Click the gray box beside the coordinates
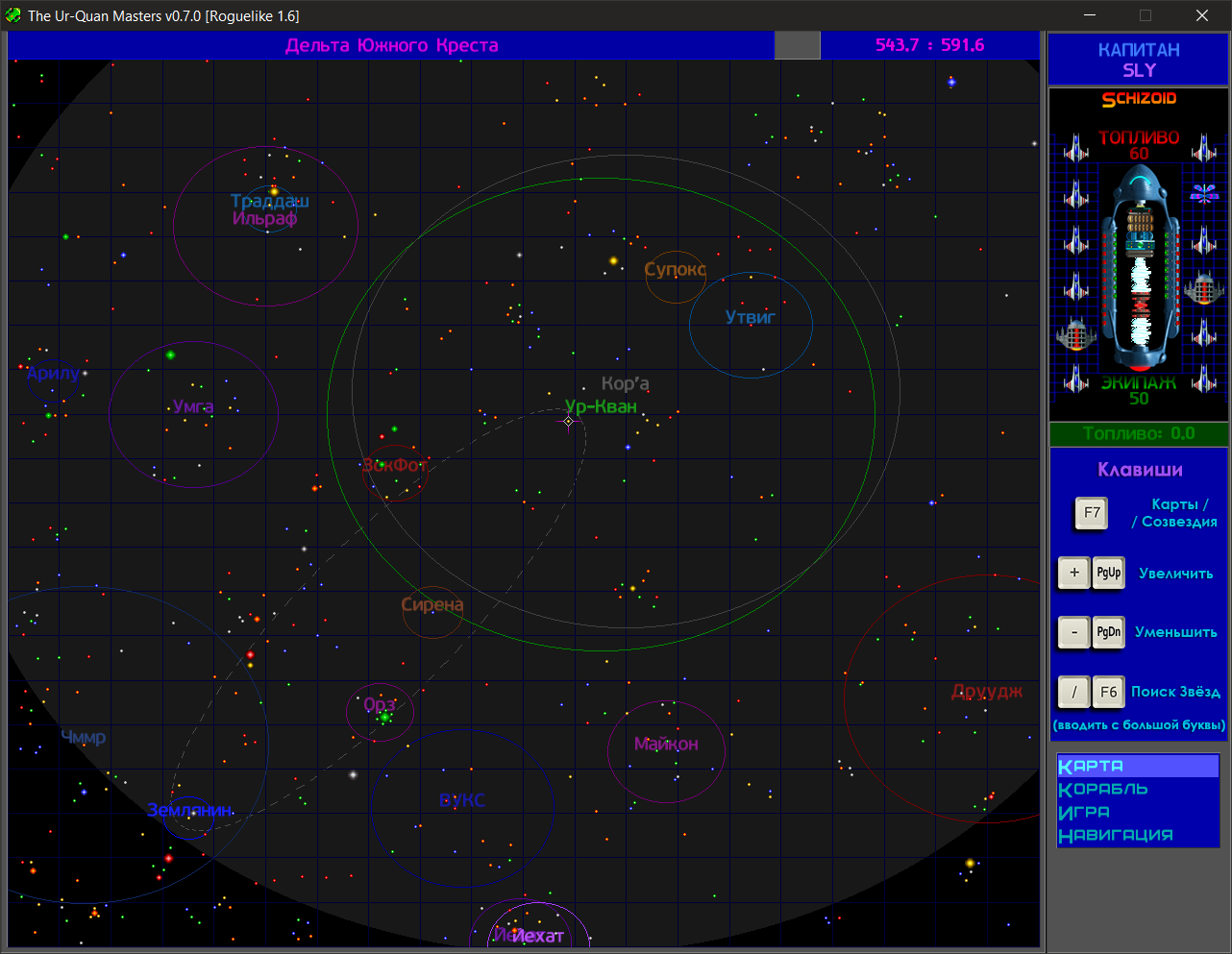Screen dimensions: 1232x954 tap(798, 45)
